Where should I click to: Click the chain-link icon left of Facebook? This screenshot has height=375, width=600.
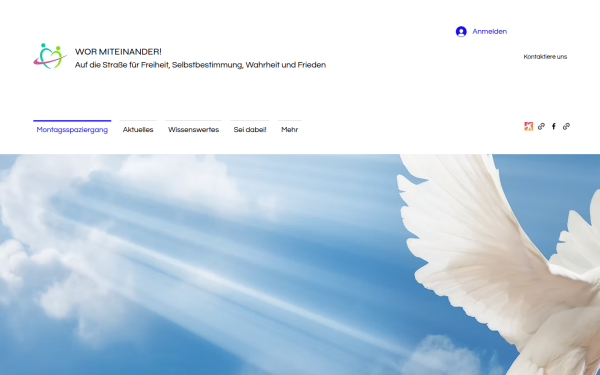[541, 126]
